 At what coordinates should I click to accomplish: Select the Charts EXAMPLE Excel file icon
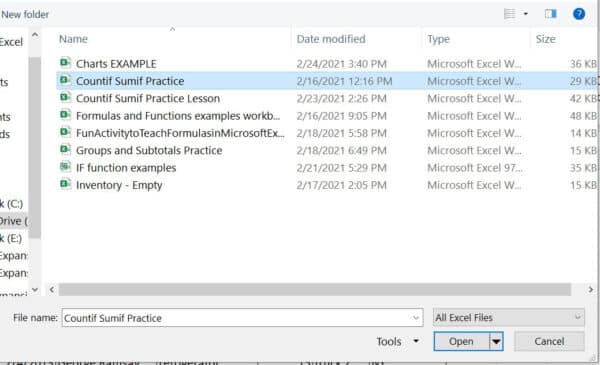(x=65, y=63)
